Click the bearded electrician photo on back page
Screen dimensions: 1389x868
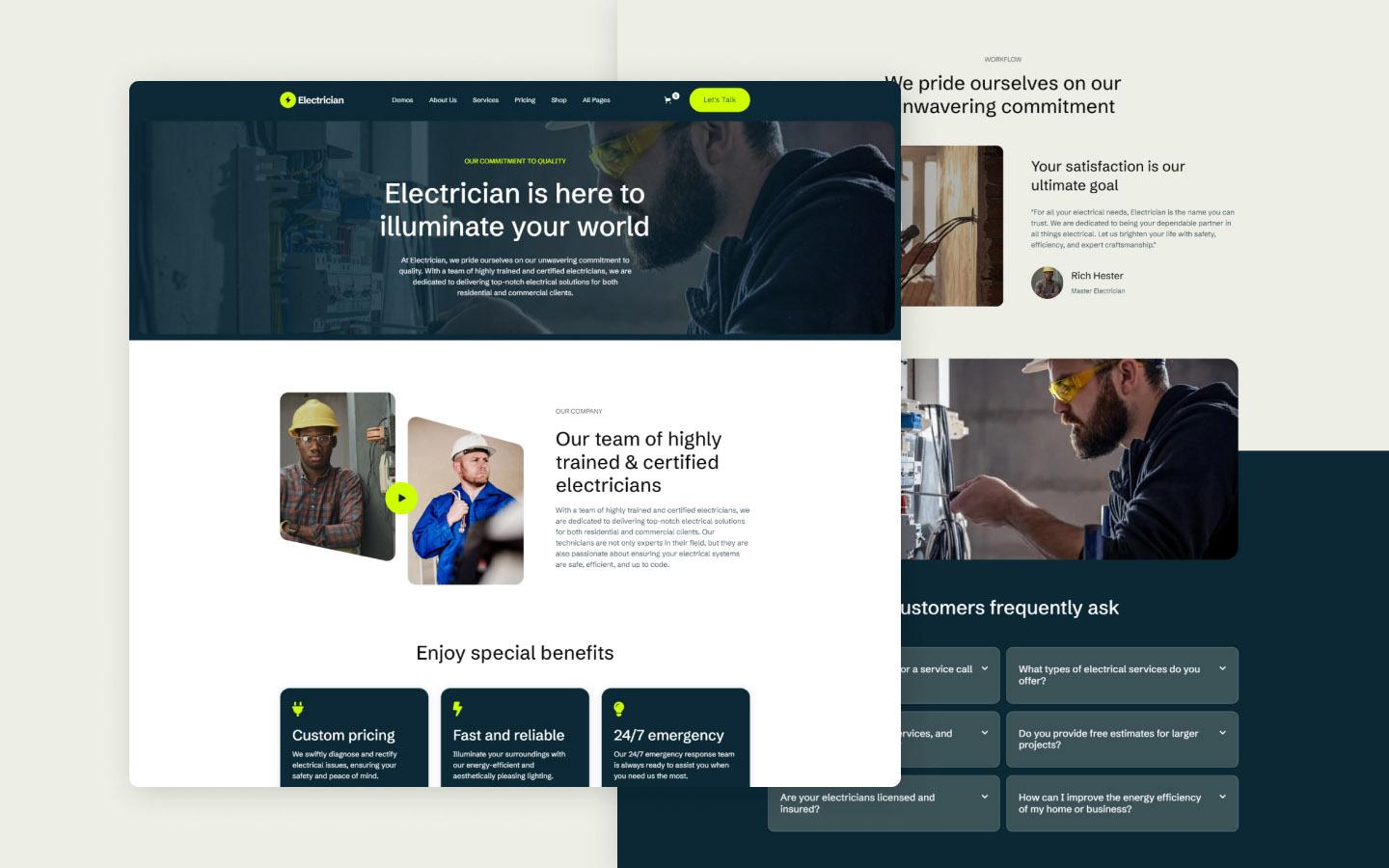pyautogui.click(x=1070, y=459)
